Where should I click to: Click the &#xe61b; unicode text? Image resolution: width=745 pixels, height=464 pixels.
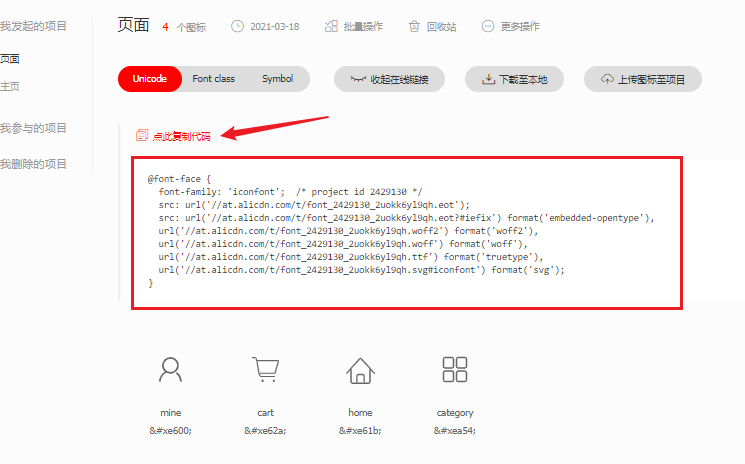pos(360,431)
